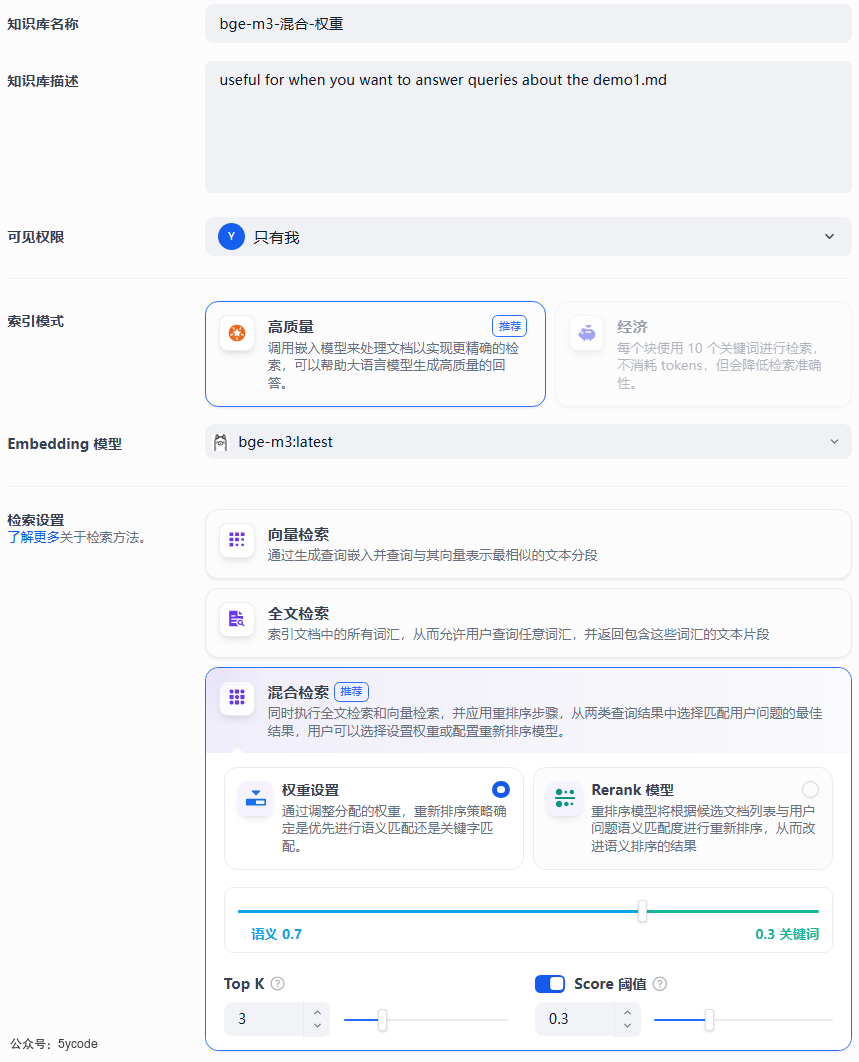Screen dimensions: 859x1062
Task: Open the Score 阈值 help tooltip icon
Action: click(660, 984)
